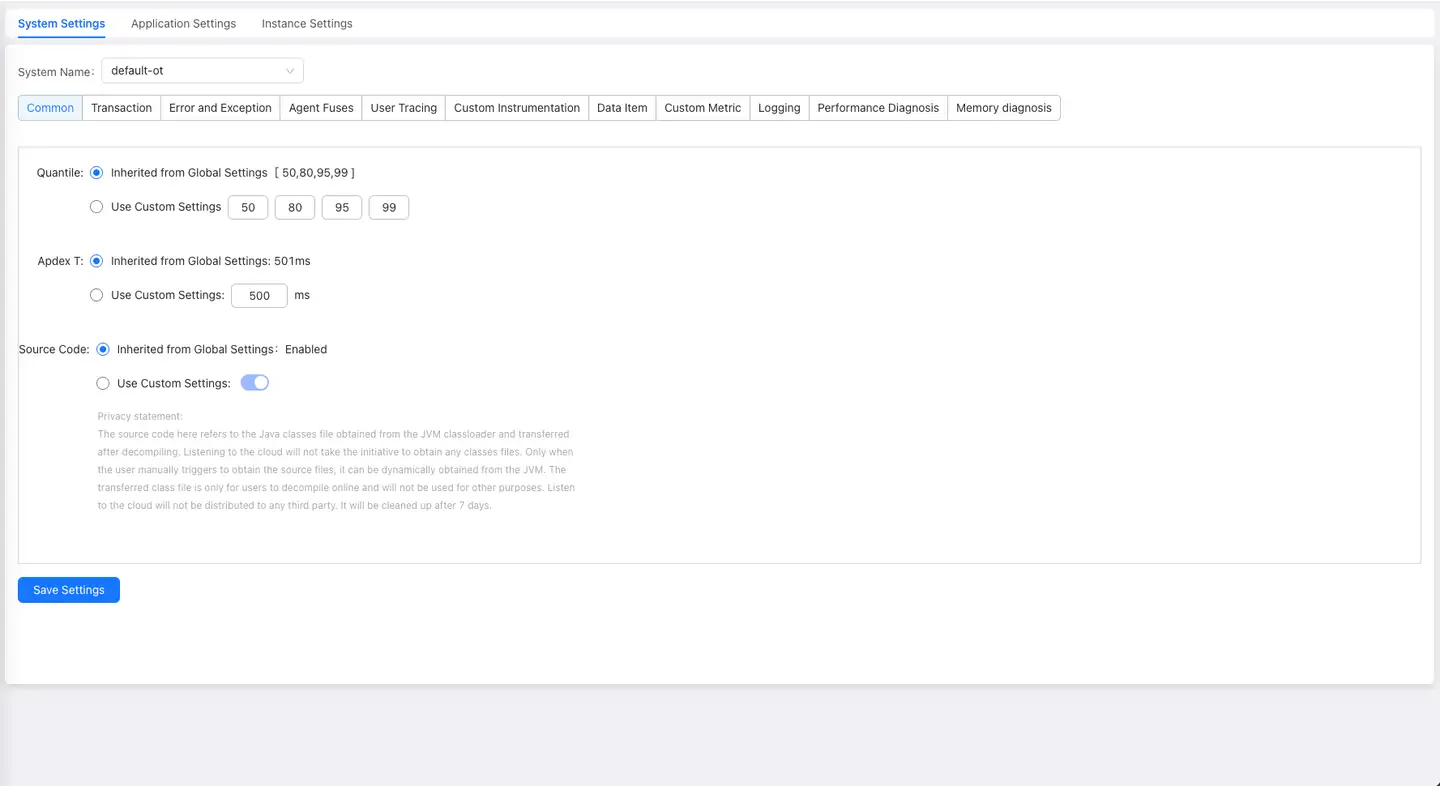Click the Save Settings button
1440x786 pixels.
pos(69,590)
